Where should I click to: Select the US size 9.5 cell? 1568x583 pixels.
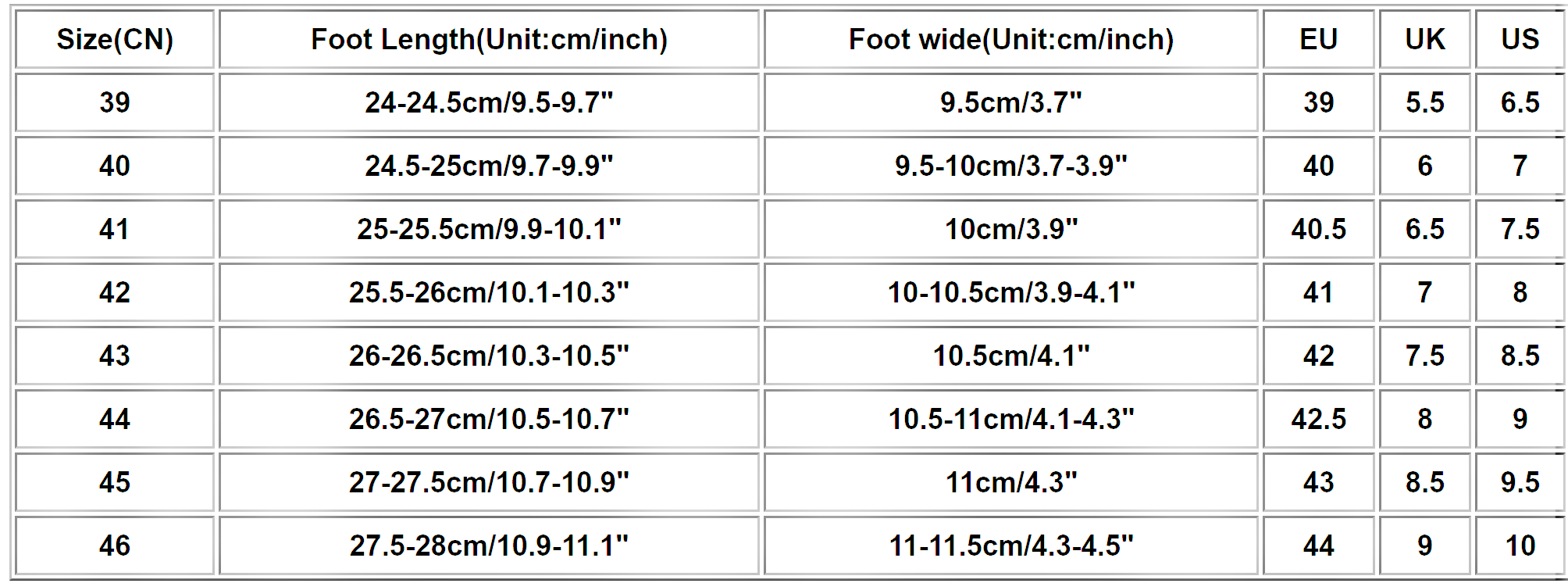(x=1520, y=482)
